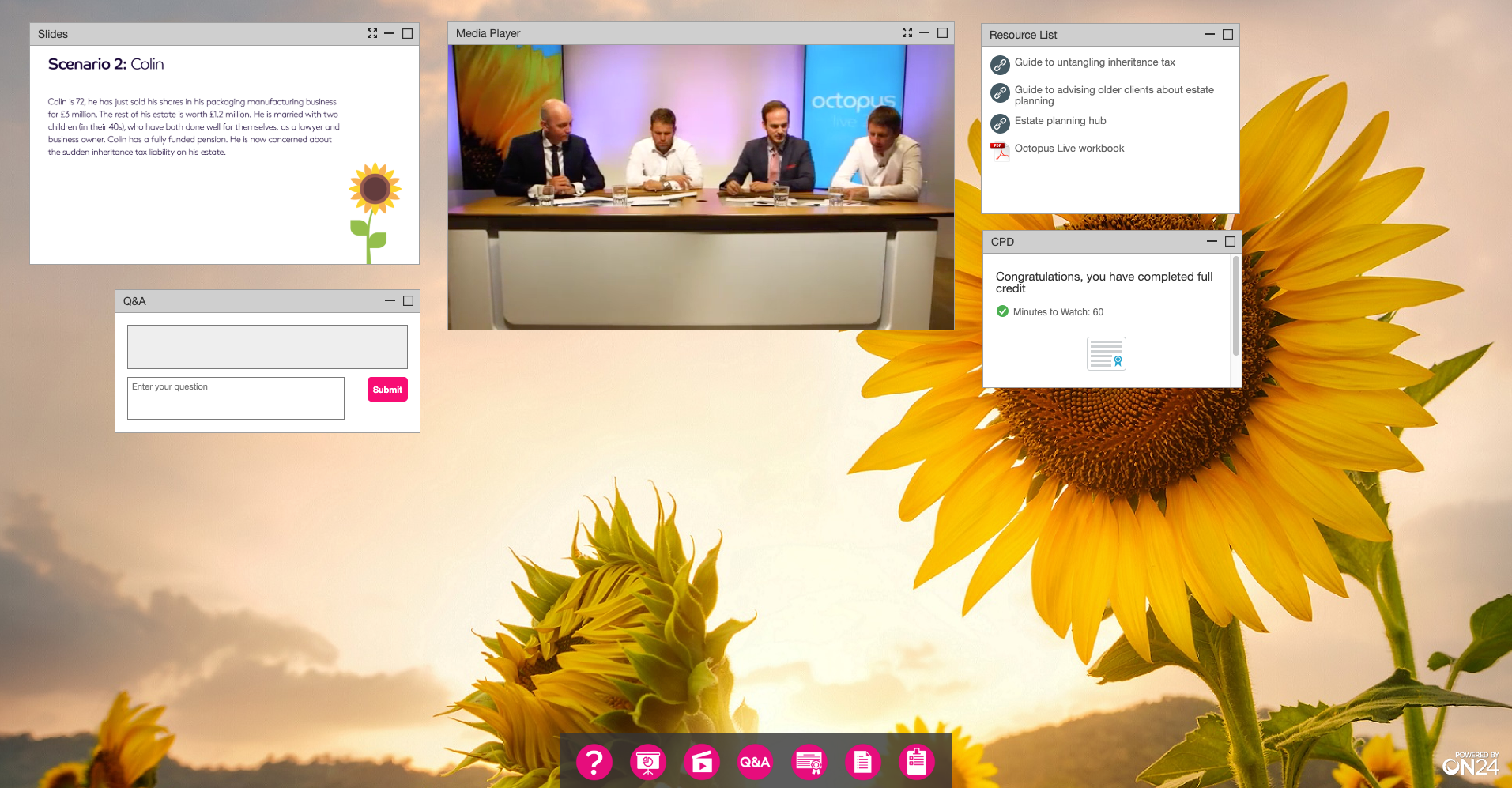Click the PDF icon beside Octopus Live workbook

[999, 150]
